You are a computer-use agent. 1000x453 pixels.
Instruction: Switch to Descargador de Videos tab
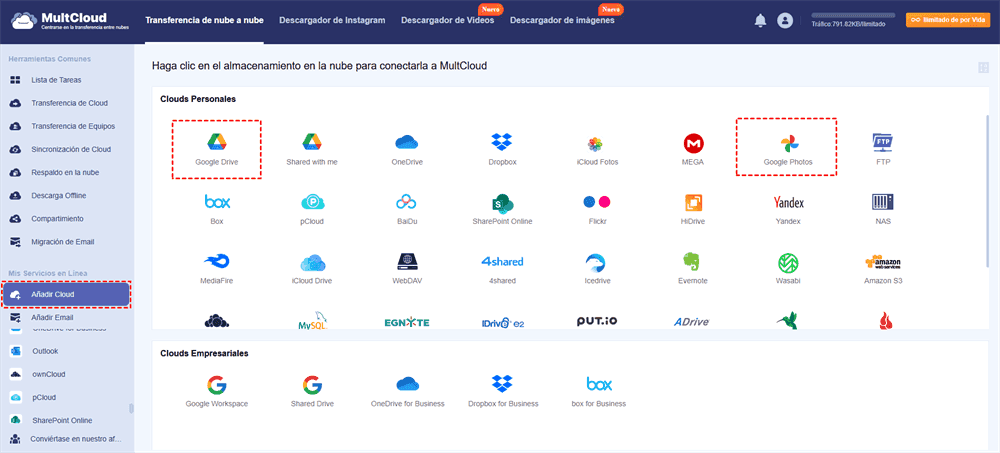[x=448, y=20]
